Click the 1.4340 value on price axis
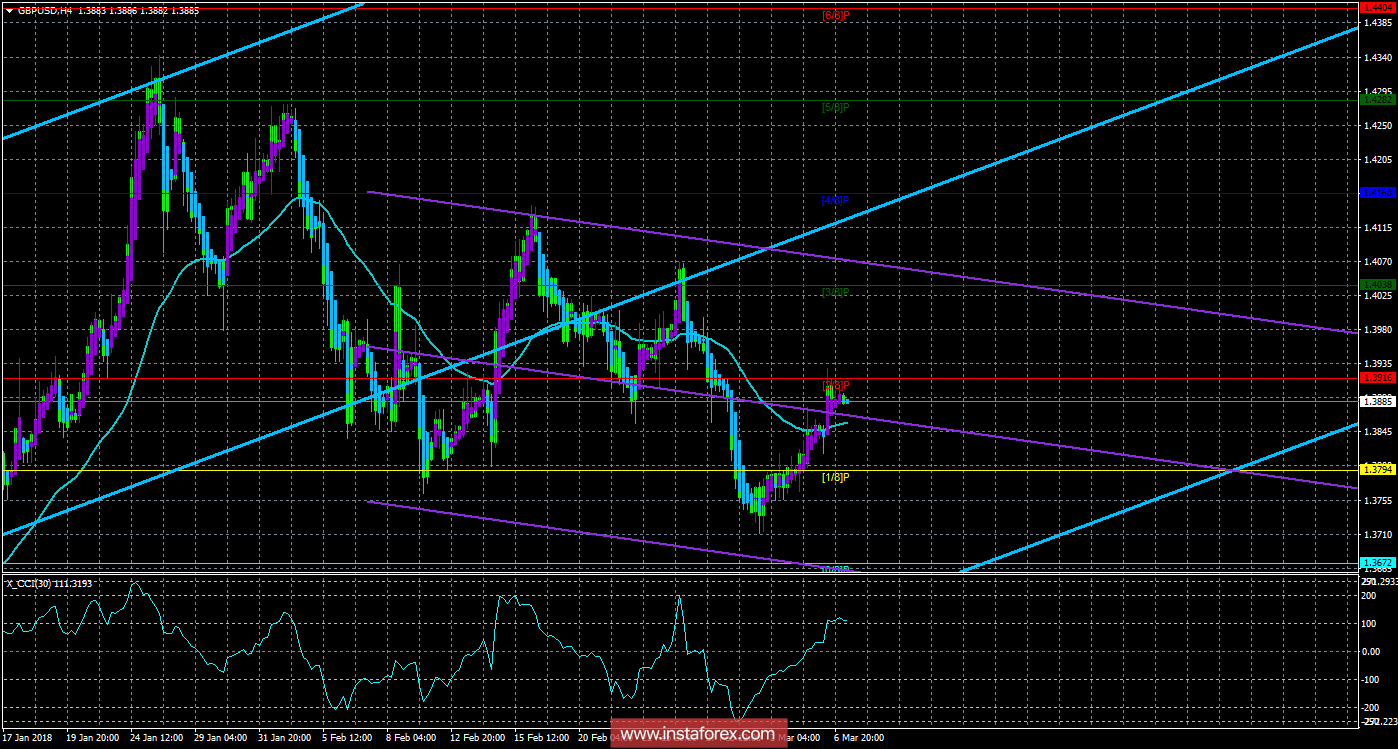1398x749 pixels. point(1377,58)
